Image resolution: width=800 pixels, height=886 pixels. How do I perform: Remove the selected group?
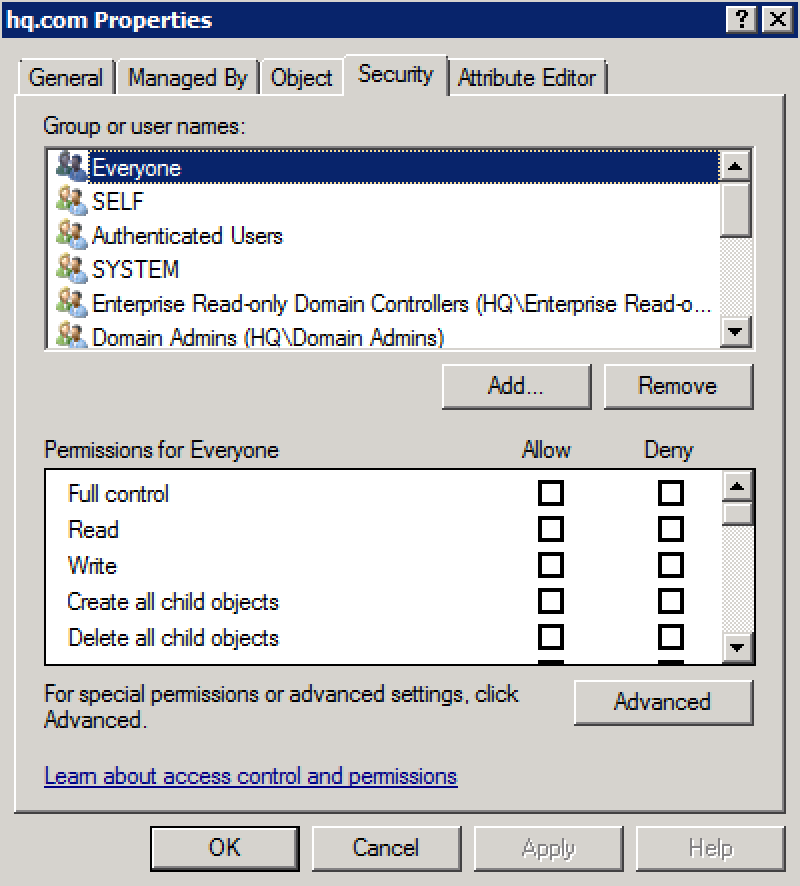[x=679, y=386]
